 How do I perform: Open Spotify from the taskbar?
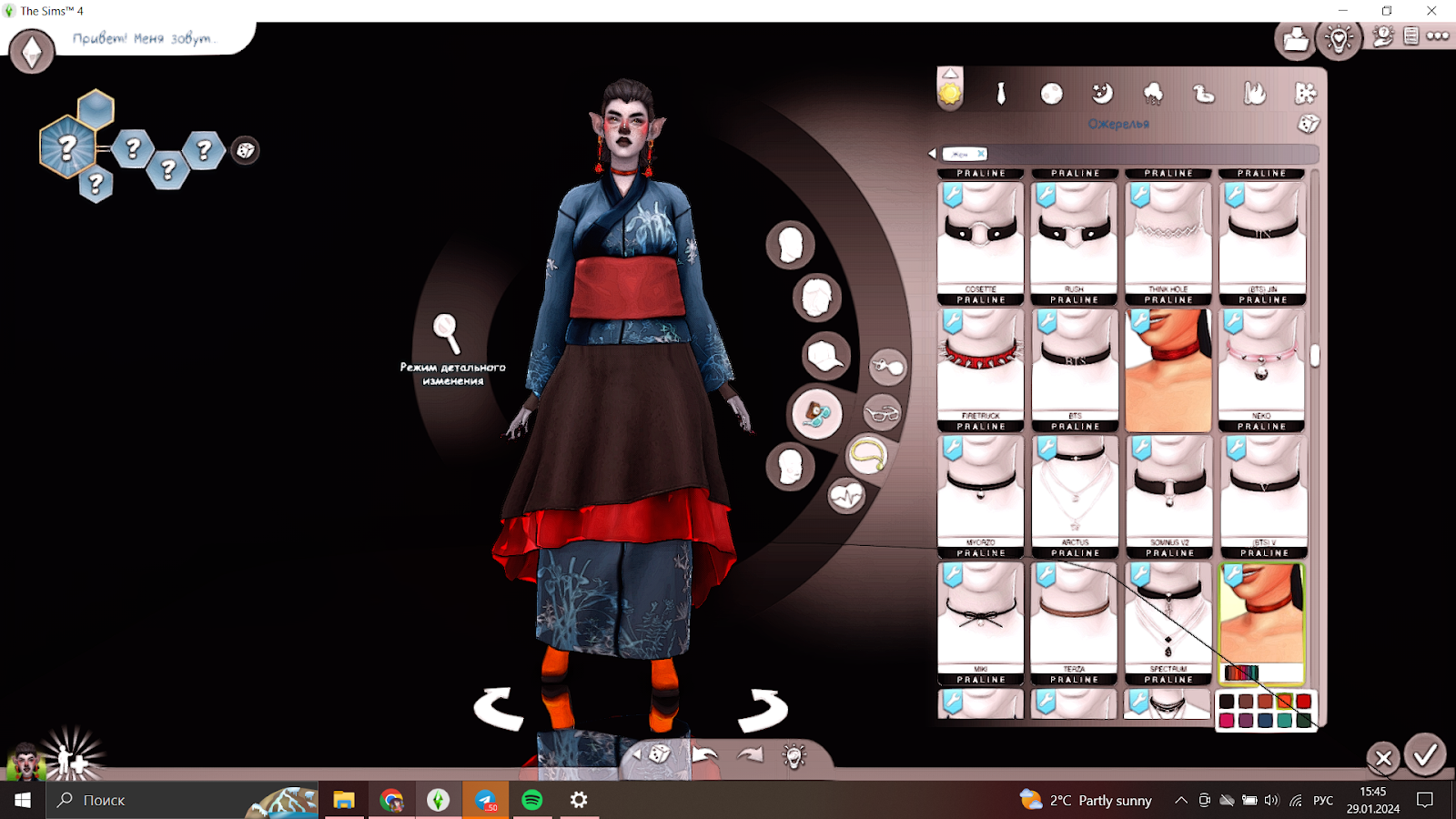[x=532, y=800]
